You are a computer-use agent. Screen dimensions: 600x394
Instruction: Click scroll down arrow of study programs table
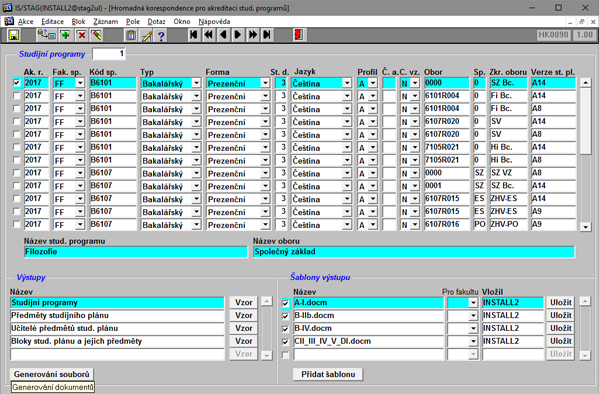pyautogui.click(x=585, y=227)
